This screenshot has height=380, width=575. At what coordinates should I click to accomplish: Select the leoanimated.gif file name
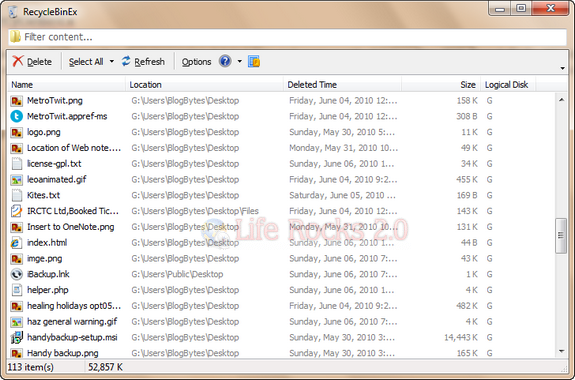tap(57, 179)
